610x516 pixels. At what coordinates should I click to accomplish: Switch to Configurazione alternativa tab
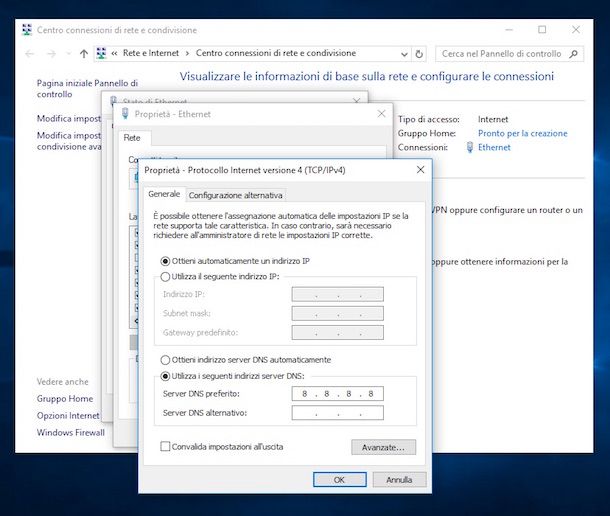(236, 195)
